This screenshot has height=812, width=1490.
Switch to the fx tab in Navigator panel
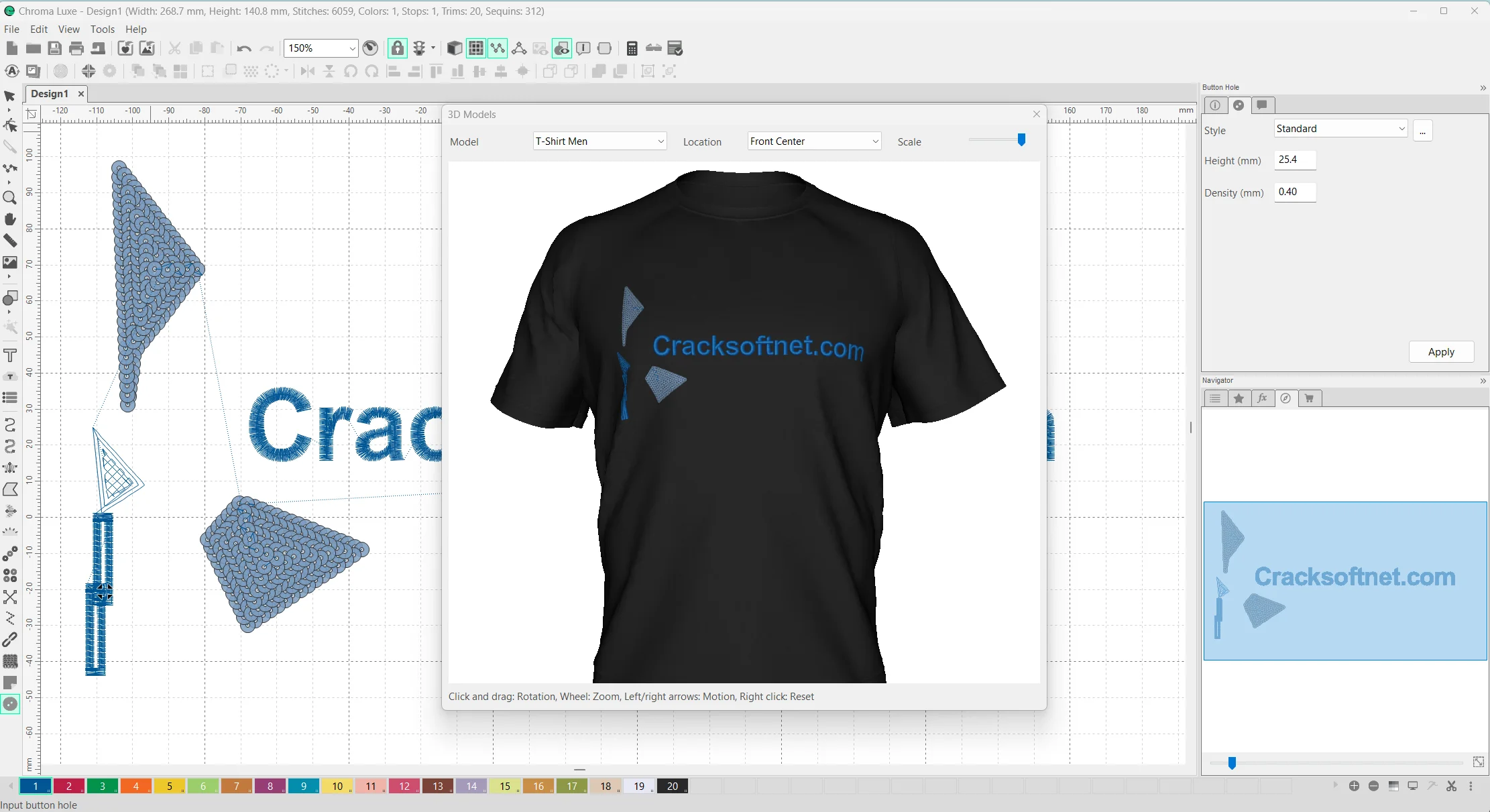(1262, 398)
